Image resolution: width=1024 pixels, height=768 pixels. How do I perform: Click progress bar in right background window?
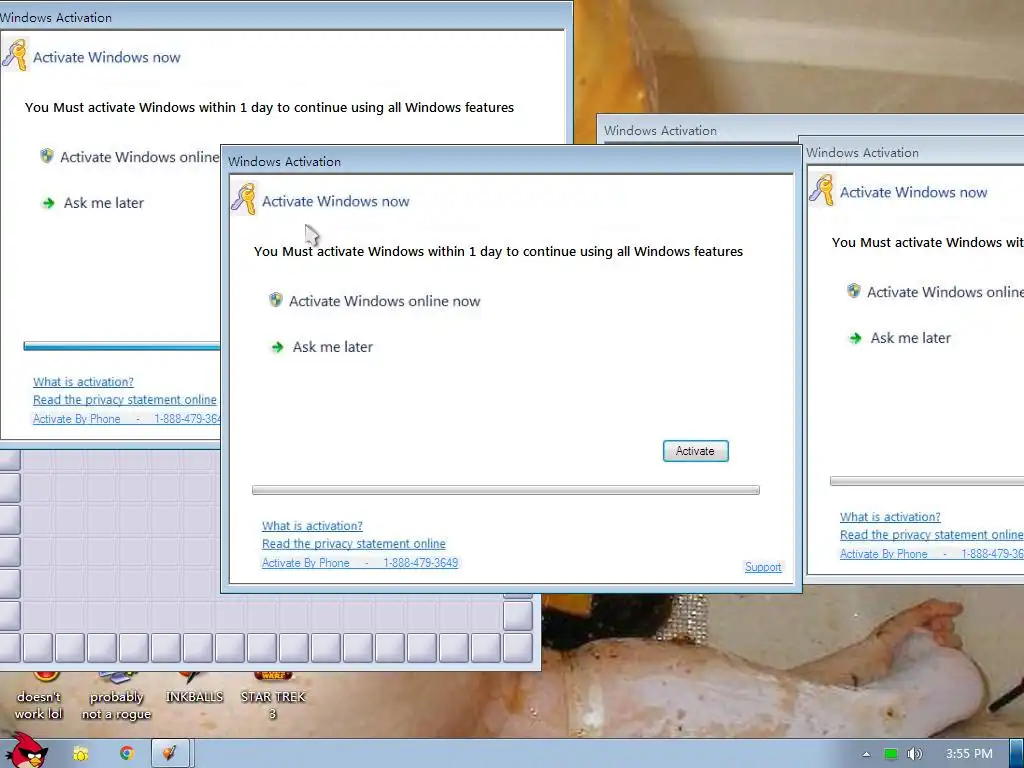point(927,481)
